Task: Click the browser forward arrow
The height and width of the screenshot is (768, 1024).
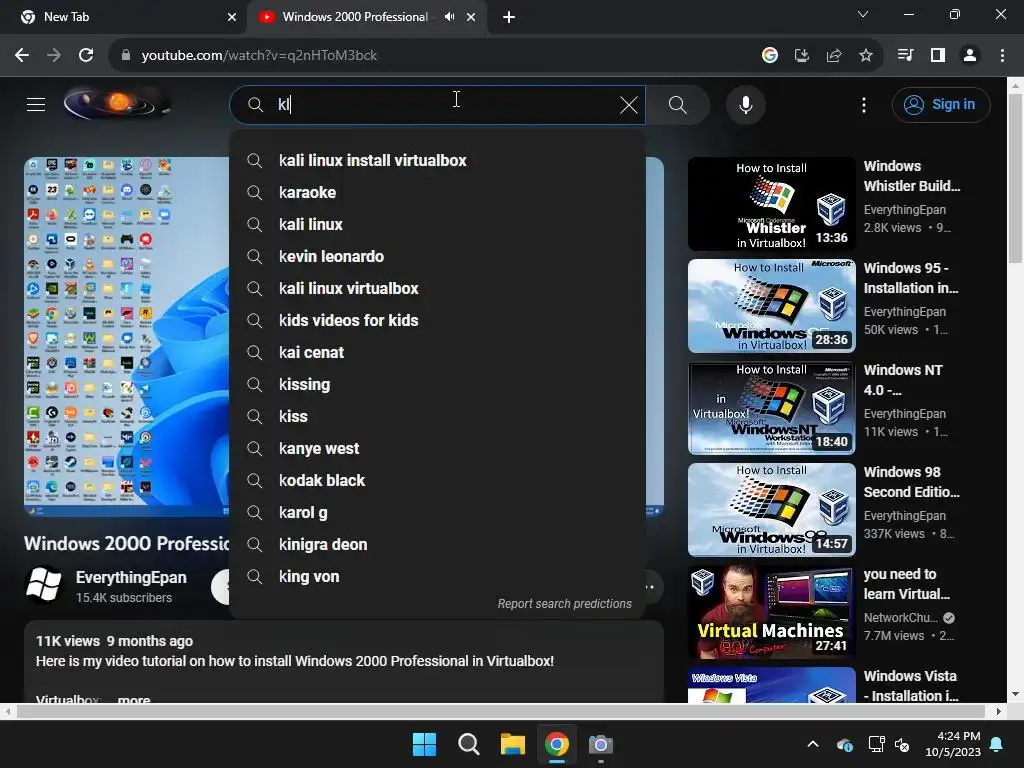Action: (54, 56)
